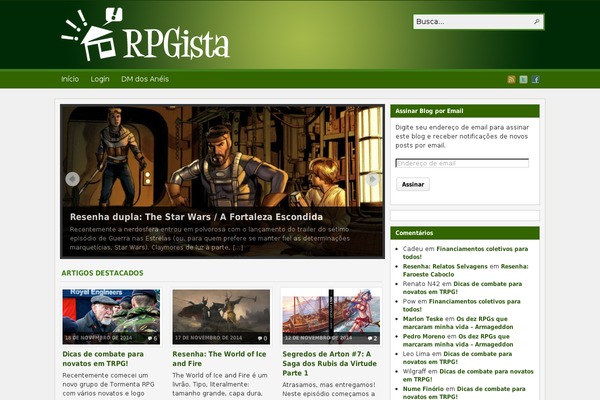Click the Assinar Blog por Email header
This screenshot has width=600, height=400.
[465, 111]
